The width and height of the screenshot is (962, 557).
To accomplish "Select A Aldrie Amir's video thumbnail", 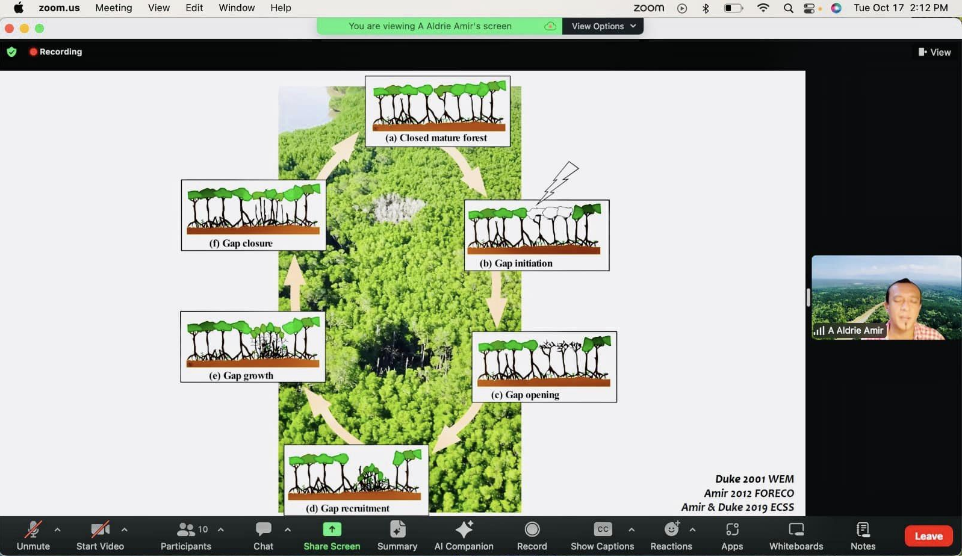I will (886, 298).
